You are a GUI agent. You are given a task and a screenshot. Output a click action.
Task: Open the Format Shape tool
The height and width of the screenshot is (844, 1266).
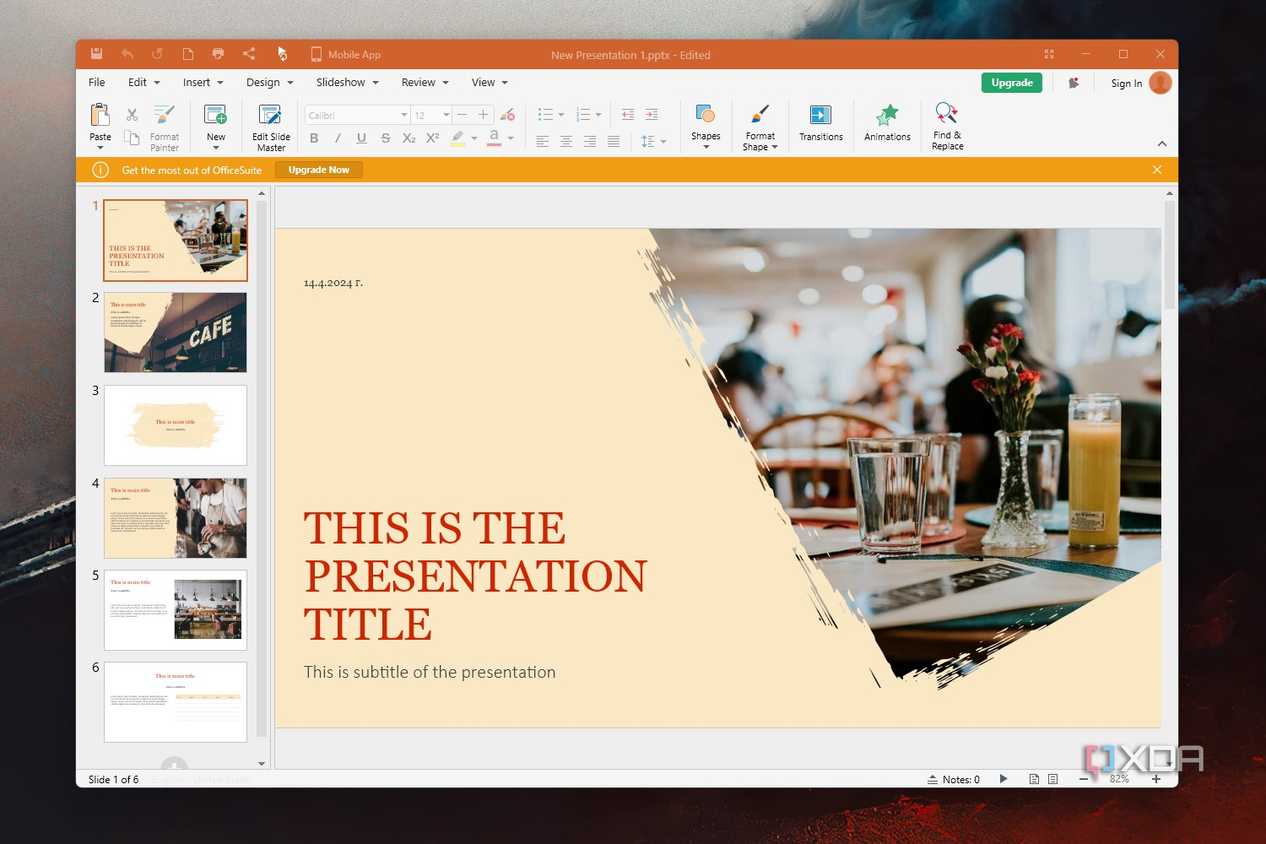pos(760,127)
